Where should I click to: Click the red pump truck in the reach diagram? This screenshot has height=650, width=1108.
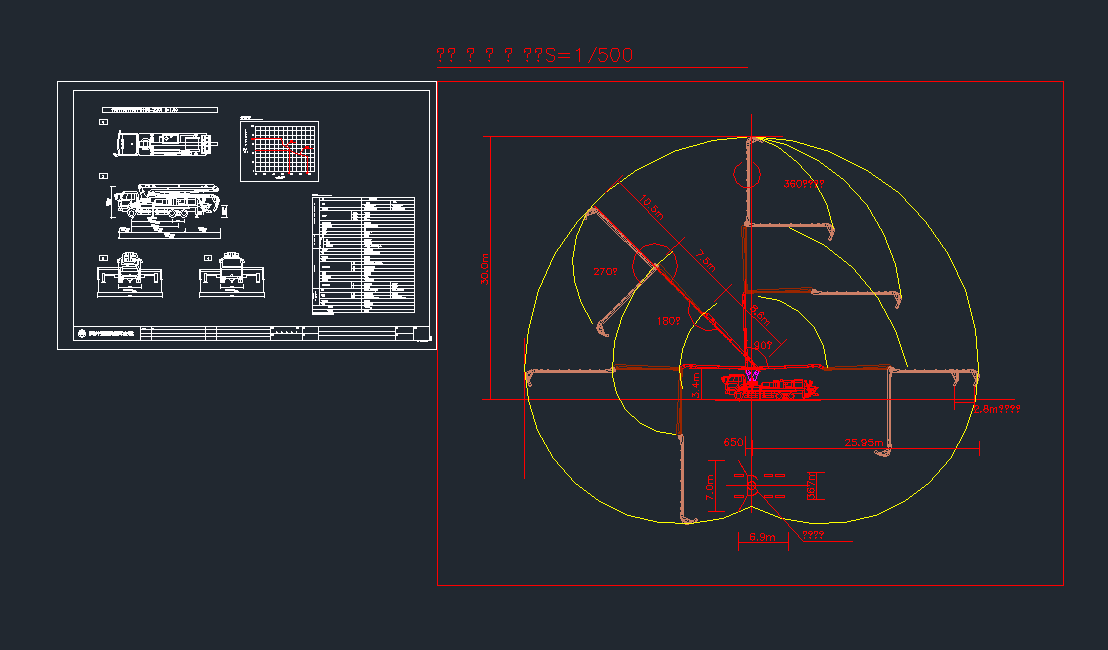pyautogui.click(x=769, y=388)
